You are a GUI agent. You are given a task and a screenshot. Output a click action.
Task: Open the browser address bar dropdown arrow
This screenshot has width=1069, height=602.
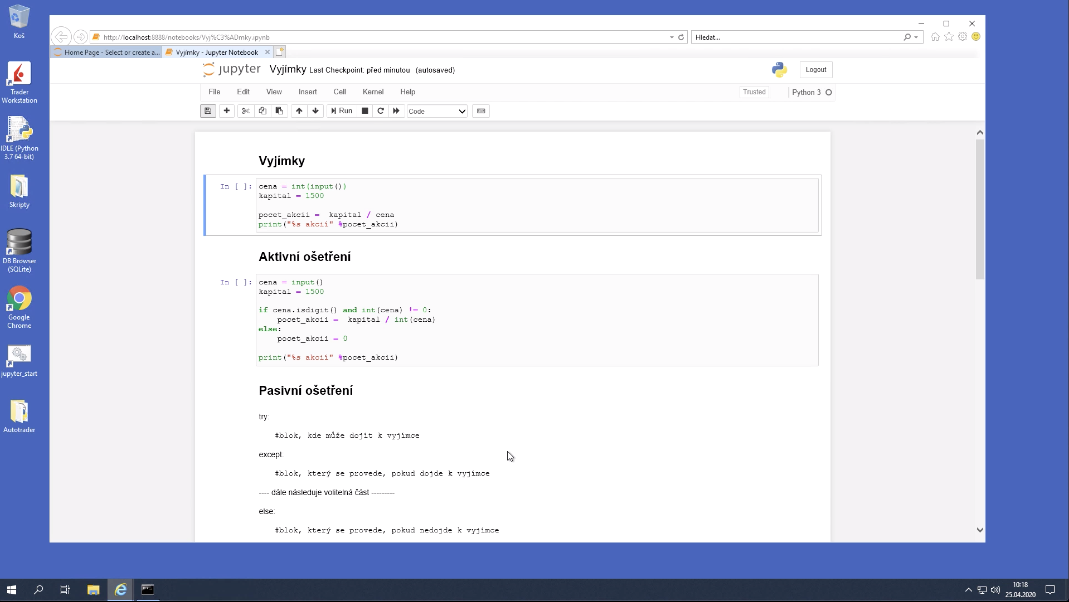[x=672, y=37]
